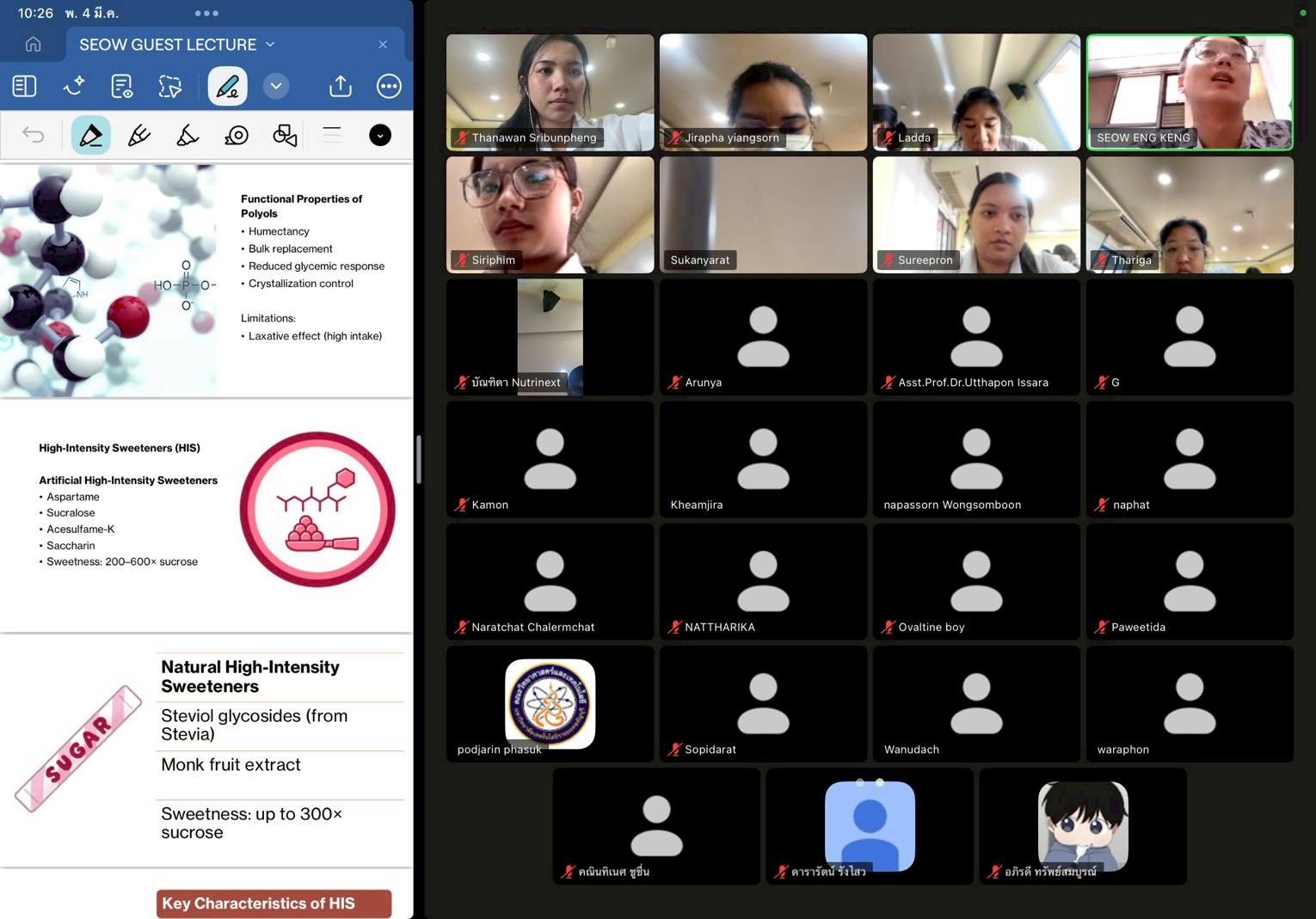Toggle read-only view mode icon
This screenshot has height=919, width=1316.
[122, 86]
